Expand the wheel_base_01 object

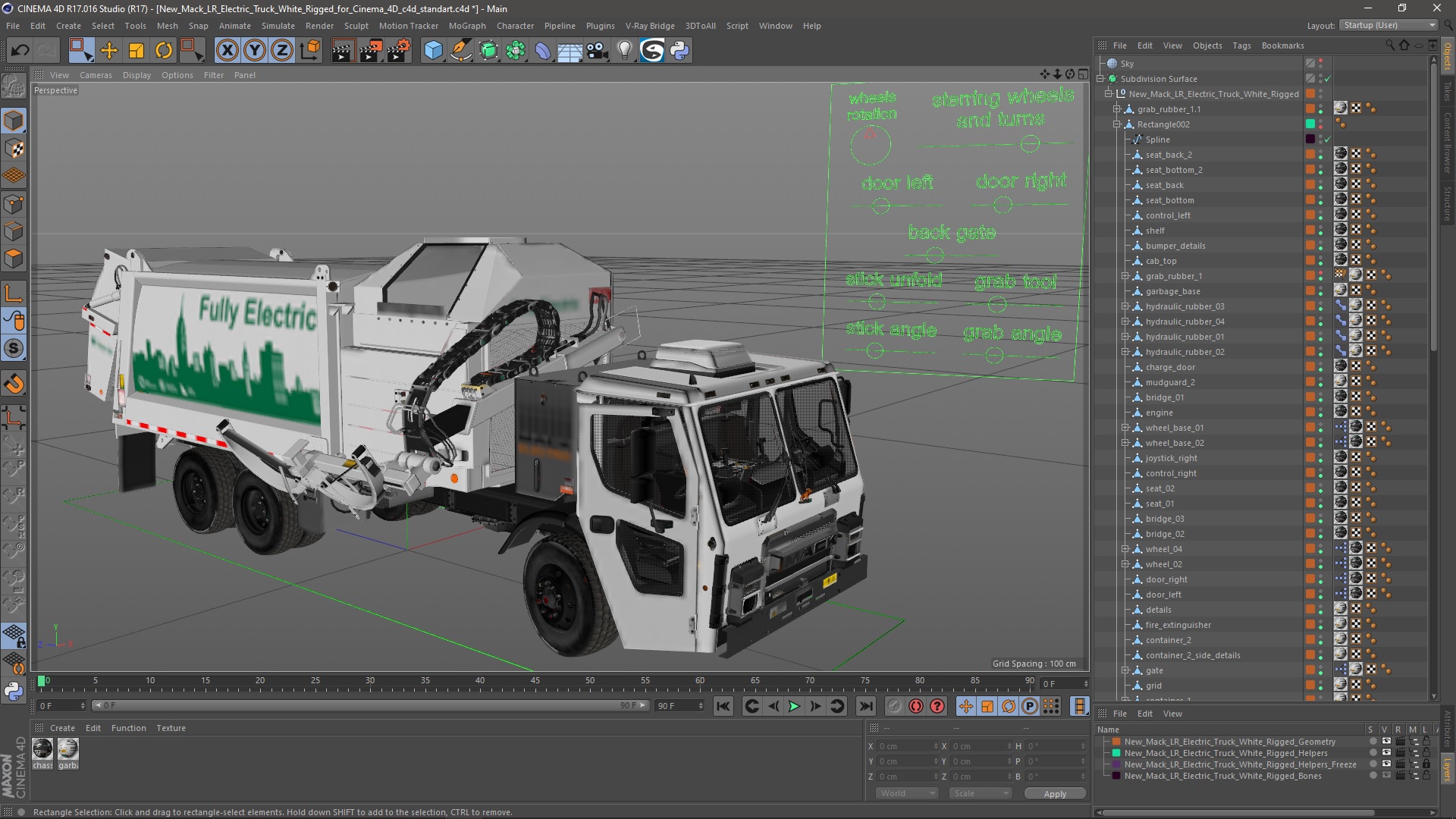point(1125,428)
